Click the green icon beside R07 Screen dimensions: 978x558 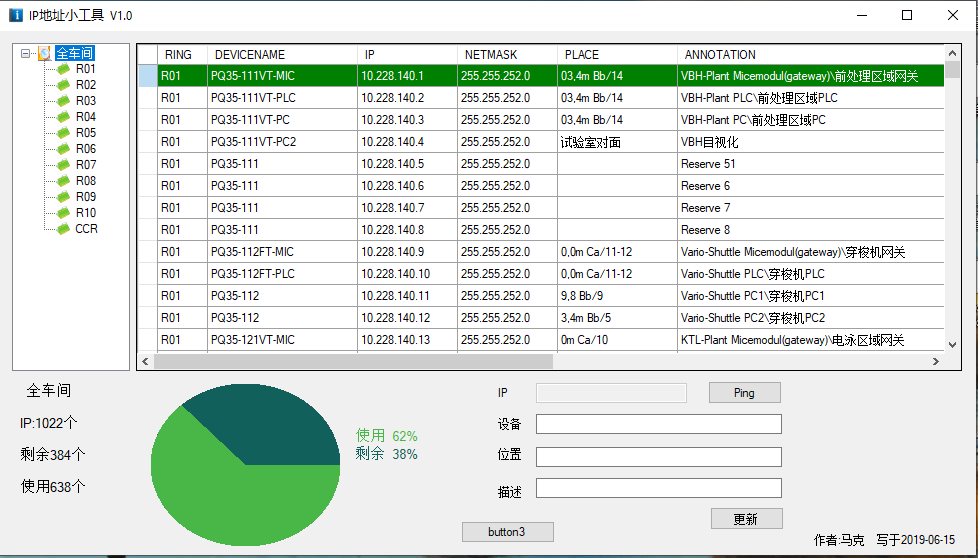(64, 165)
